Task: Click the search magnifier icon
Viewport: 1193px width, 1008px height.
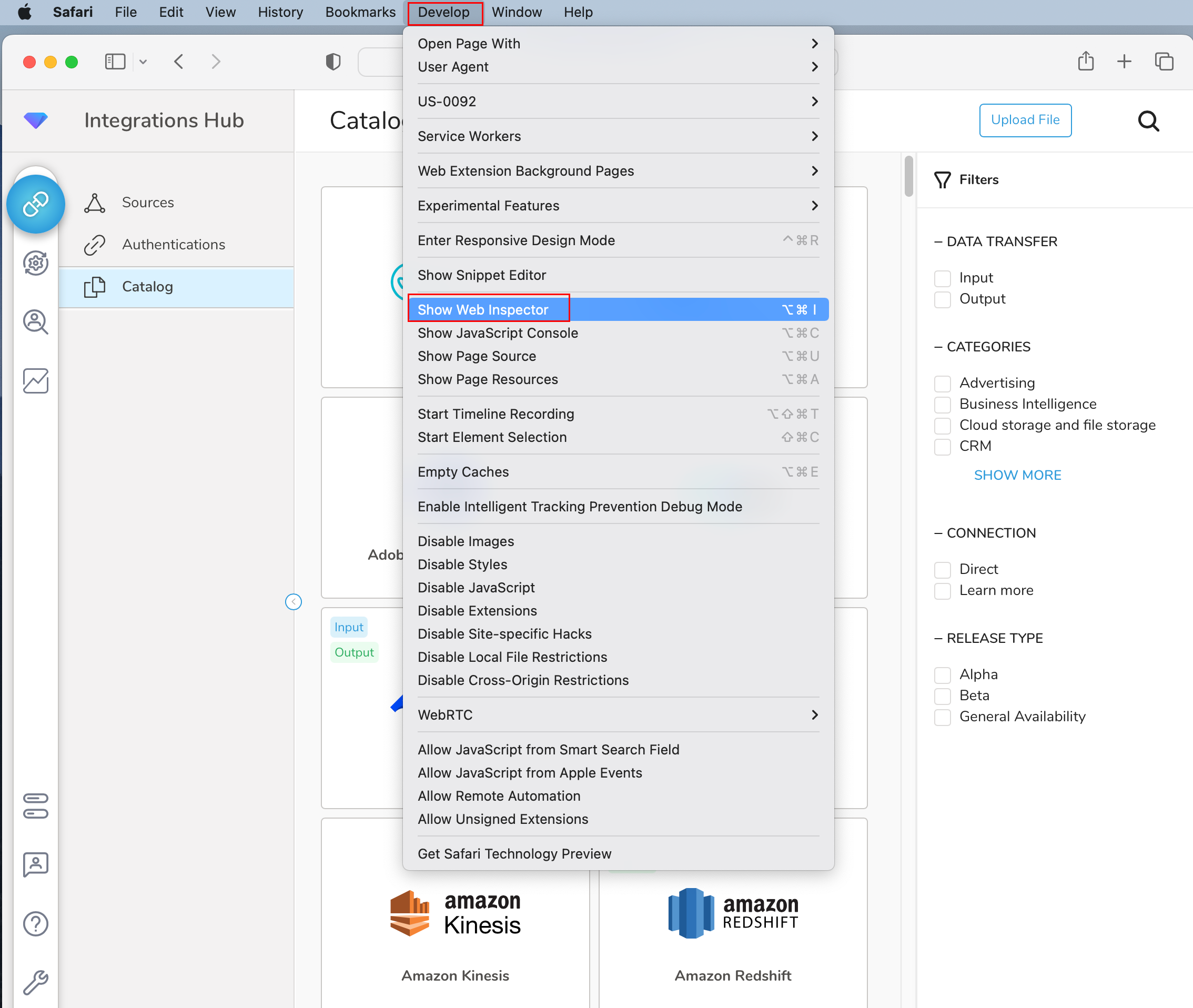Action: coord(1148,120)
